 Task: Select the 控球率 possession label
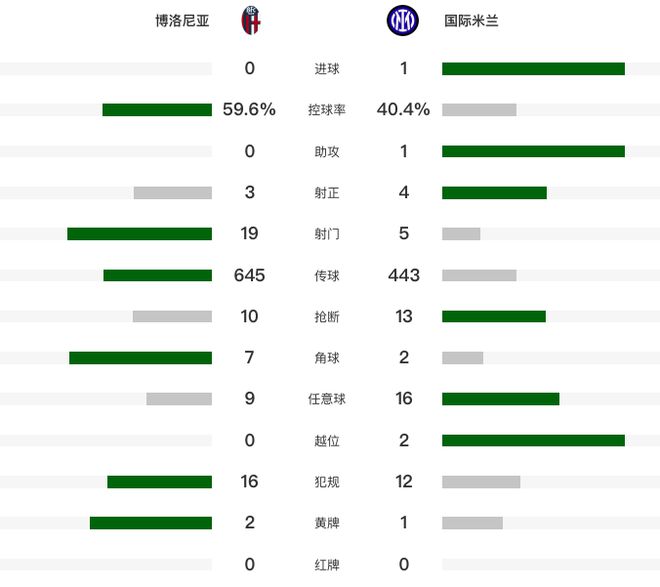coord(327,110)
